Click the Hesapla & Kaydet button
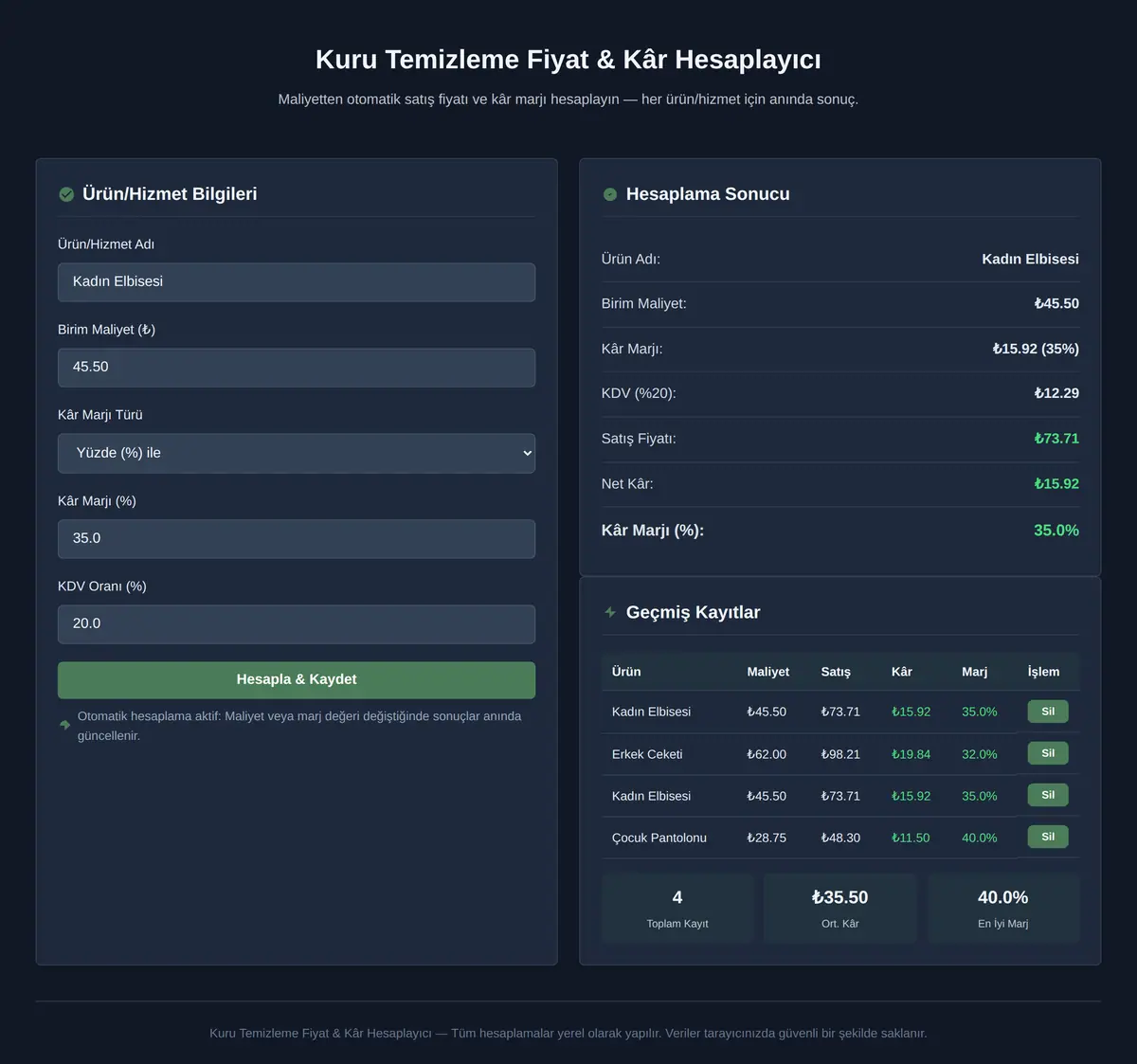 tap(297, 680)
